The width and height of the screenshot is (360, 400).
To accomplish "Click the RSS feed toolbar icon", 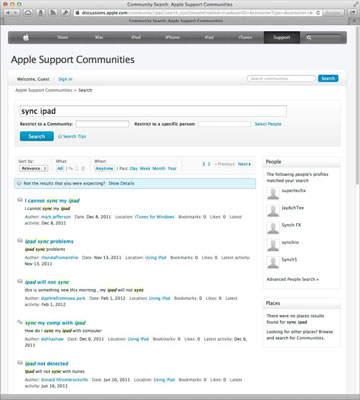I will [53, 13].
